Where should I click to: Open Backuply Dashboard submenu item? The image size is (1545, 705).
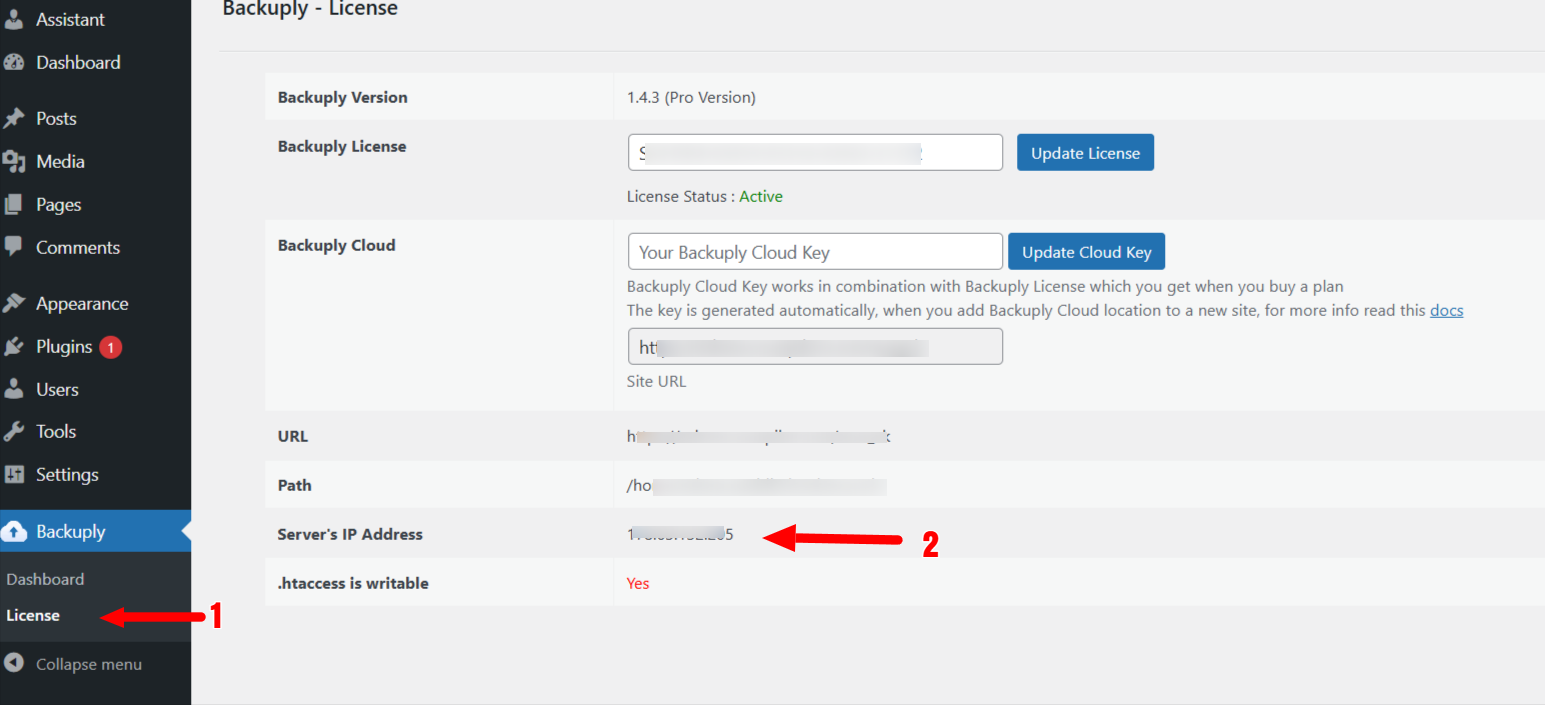coord(45,579)
